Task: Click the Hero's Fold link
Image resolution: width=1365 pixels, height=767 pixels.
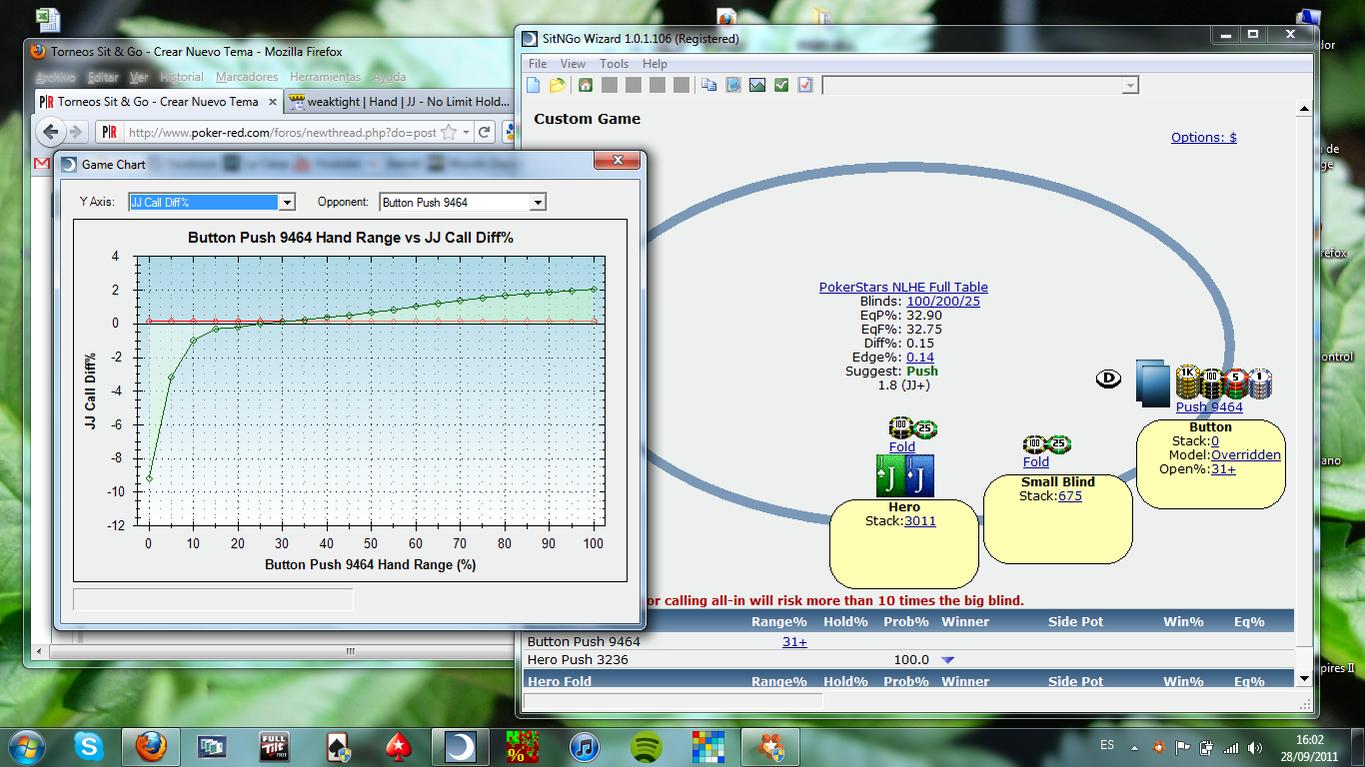Action: (x=902, y=447)
